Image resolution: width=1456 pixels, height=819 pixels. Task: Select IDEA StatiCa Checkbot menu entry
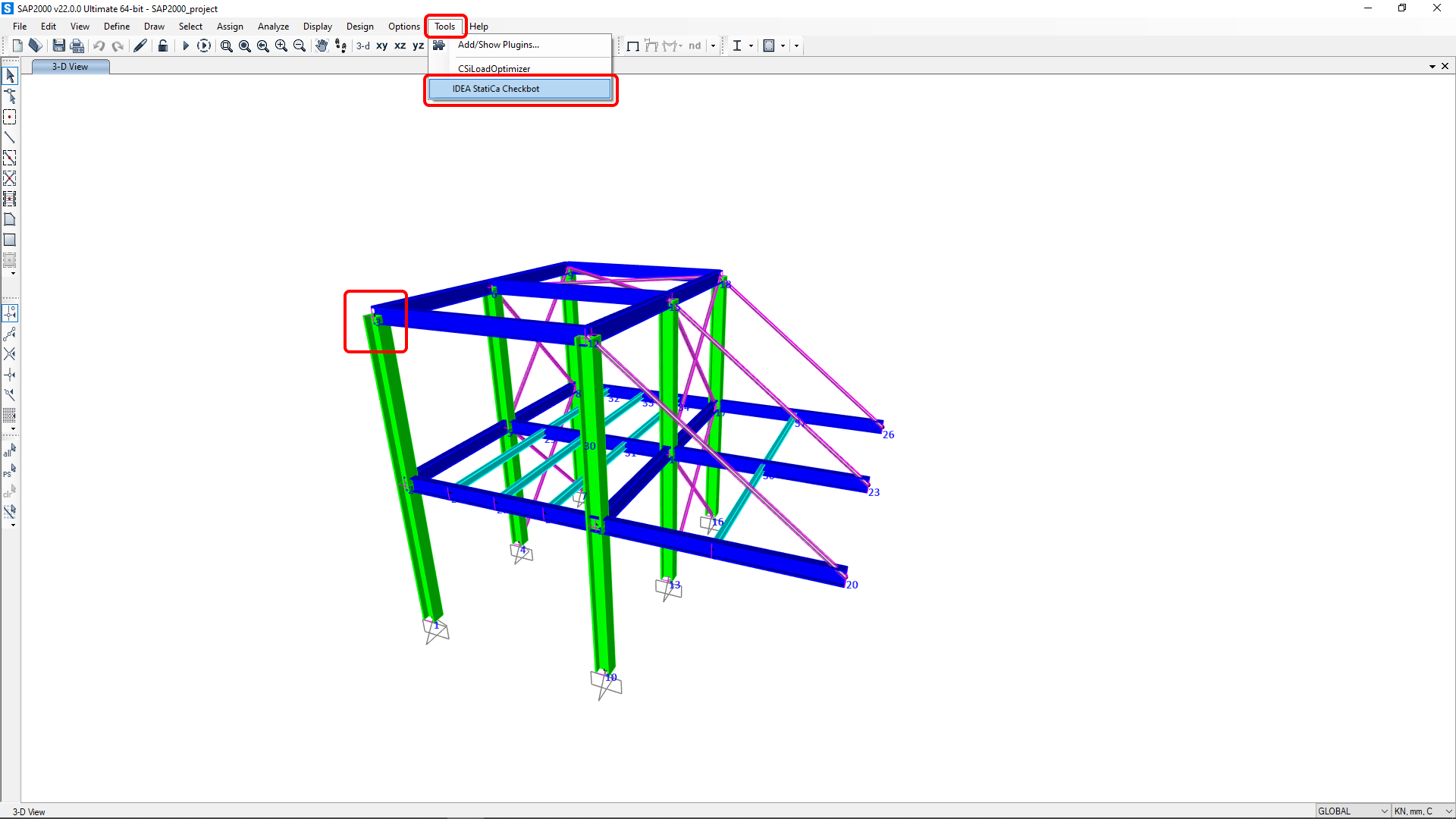coord(519,89)
